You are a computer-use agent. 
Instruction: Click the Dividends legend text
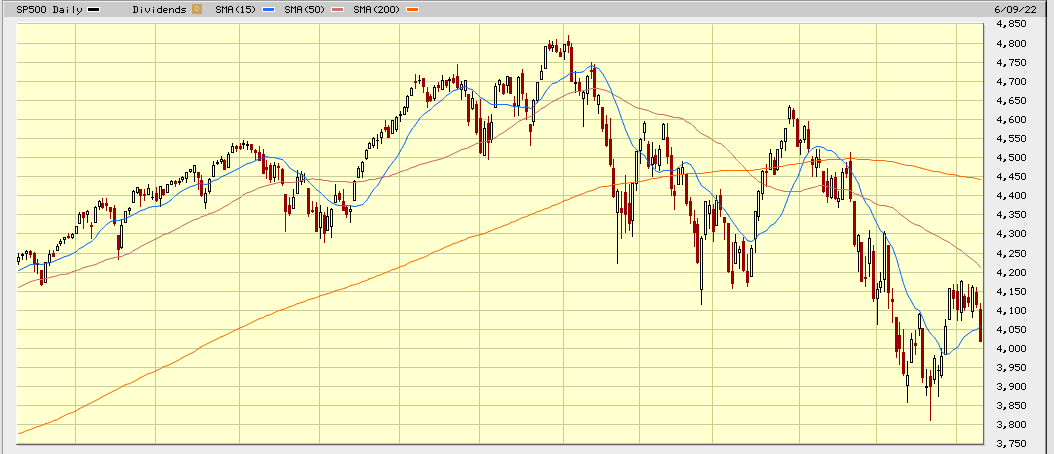(159, 9)
